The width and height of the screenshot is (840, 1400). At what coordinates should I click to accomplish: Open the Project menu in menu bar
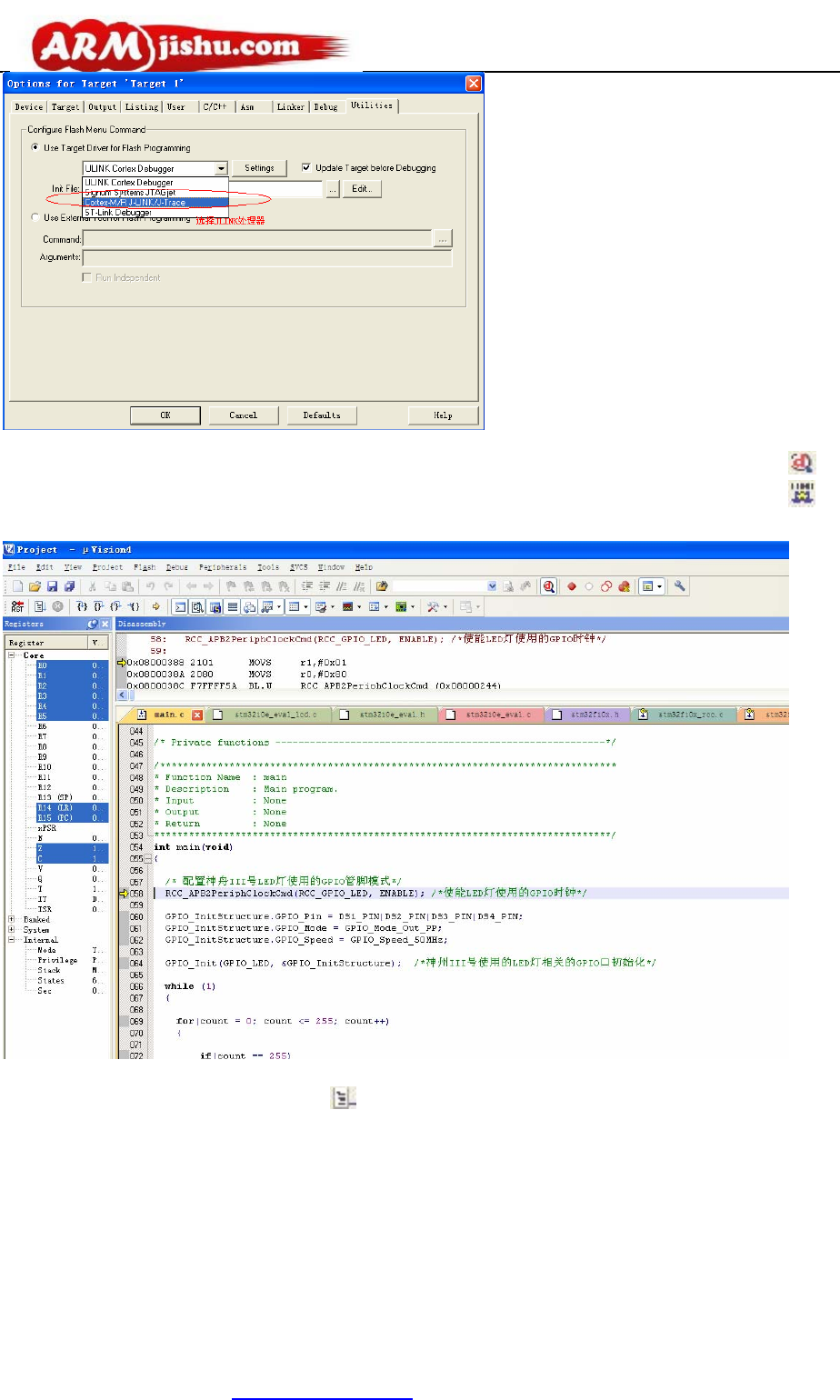[x=107, y=567]
